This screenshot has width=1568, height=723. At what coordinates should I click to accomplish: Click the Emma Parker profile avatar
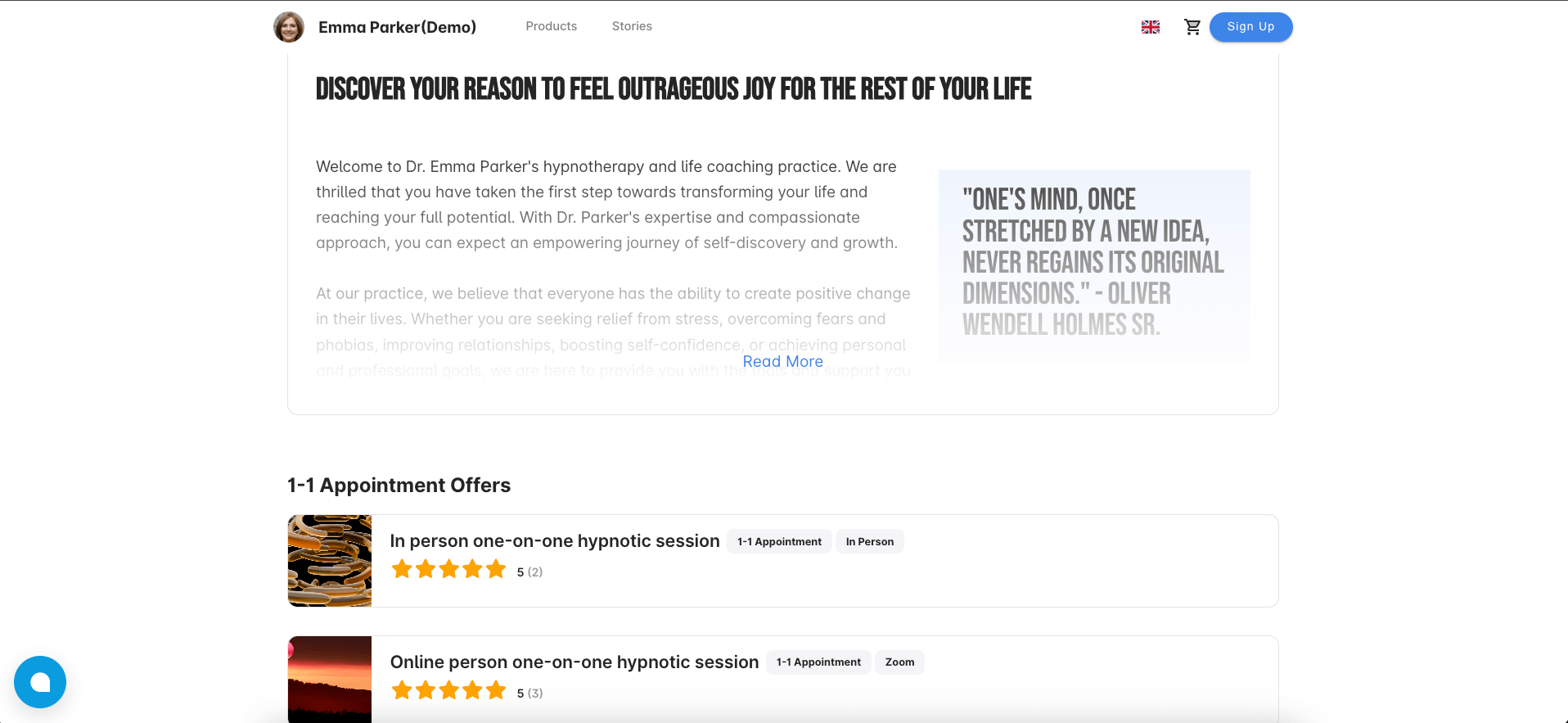(289, 27)
